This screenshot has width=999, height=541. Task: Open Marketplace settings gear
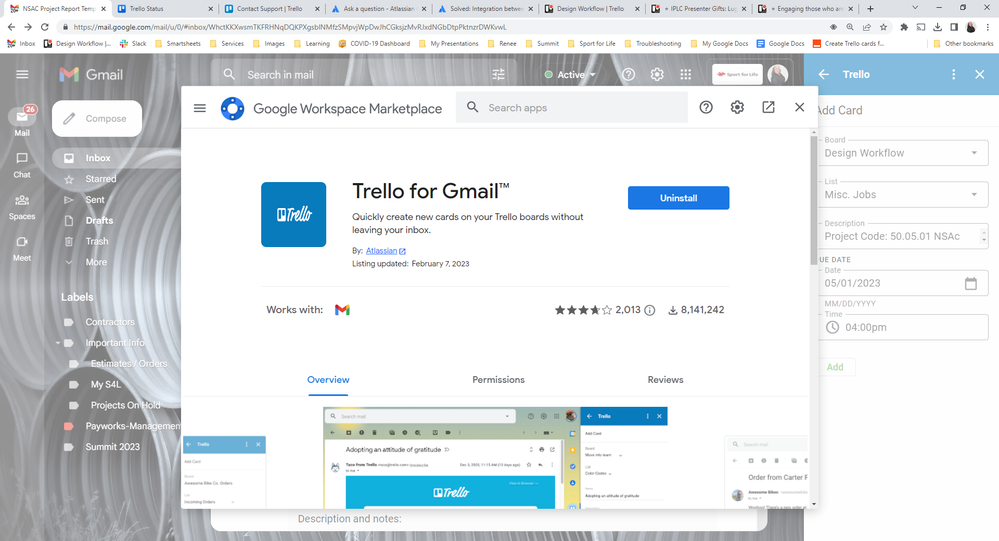click(x=737, y=108)
